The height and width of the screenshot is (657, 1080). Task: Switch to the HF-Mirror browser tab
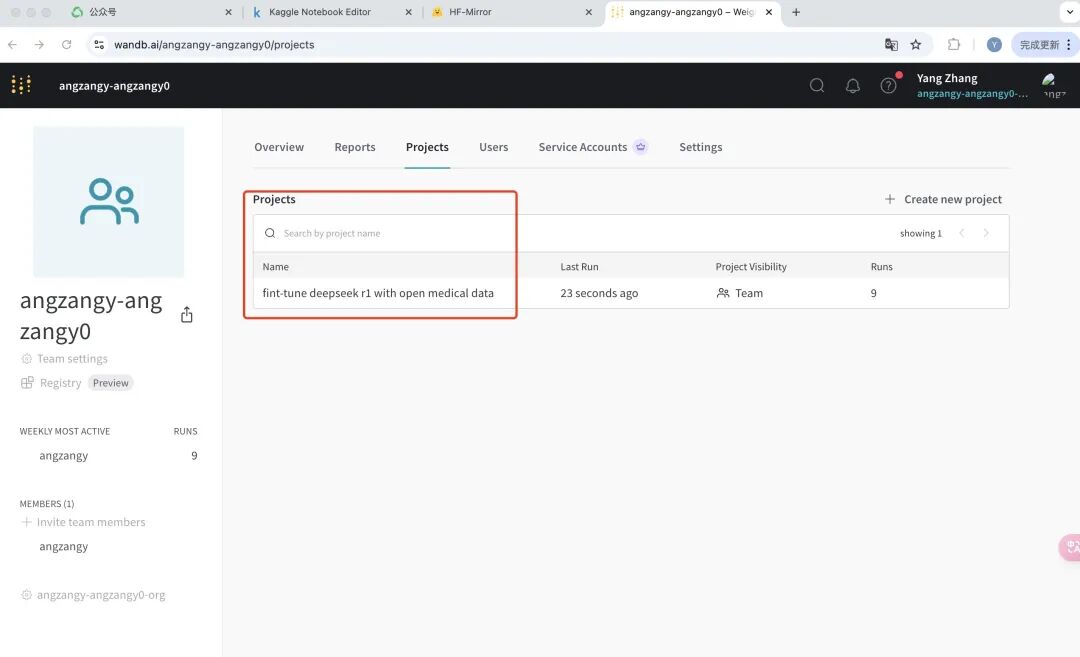470,12
